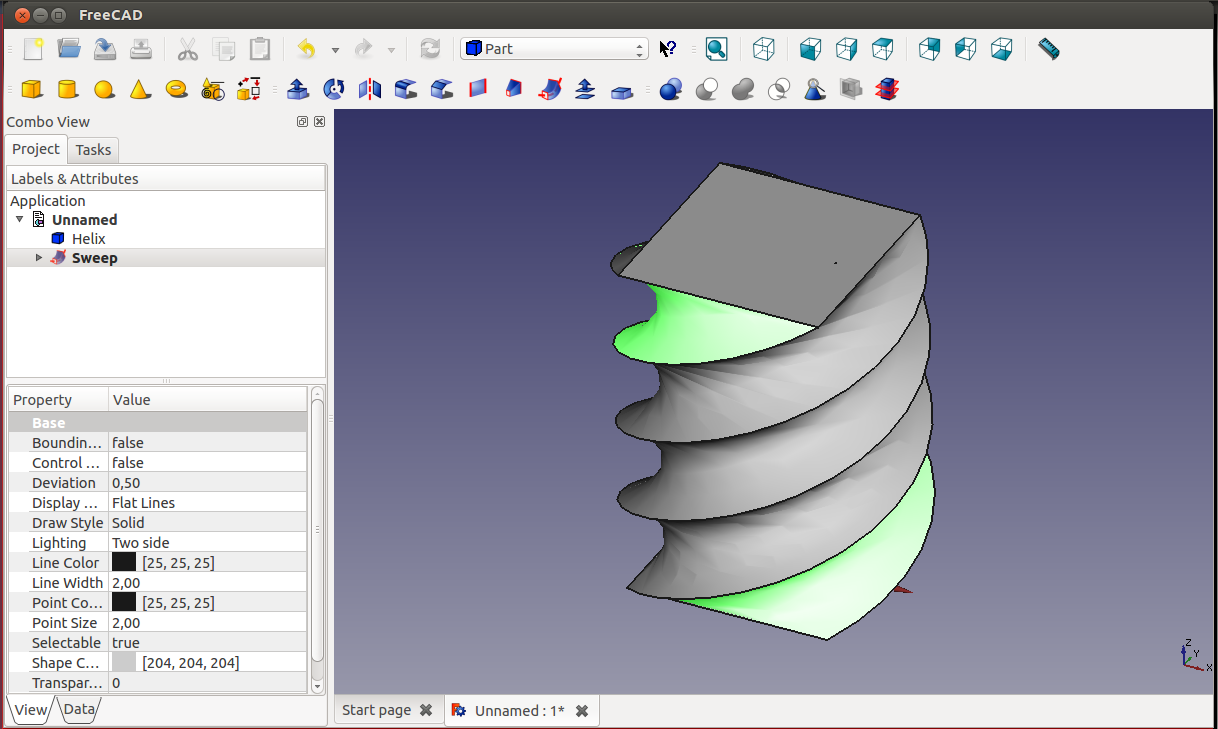This screenshot has width=1218, height=729.
Task: Switch to the Tasks tab
Action: (93, 150)
